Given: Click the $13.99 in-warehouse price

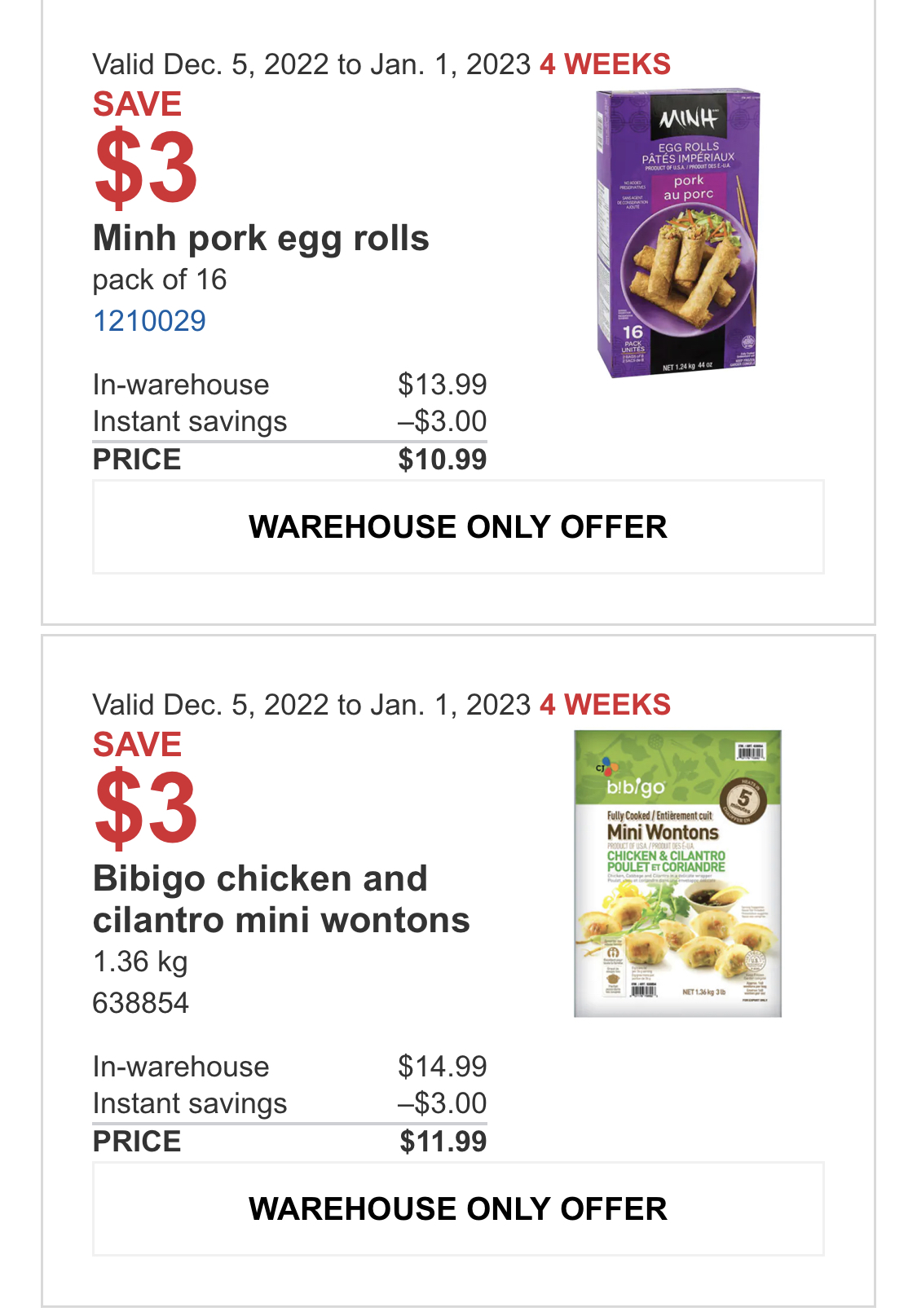Looking at the screenshot, I should pyautogui.click(x=443, y=385).
